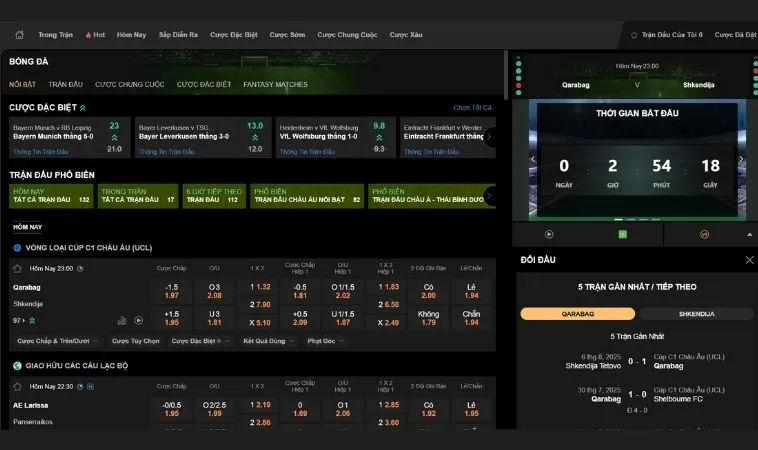The height and width of the screenshot is (450, 758).
Task: Open the Cược Chấp & Trên/Dưới dropdown
Action: [x=57, y=341]
